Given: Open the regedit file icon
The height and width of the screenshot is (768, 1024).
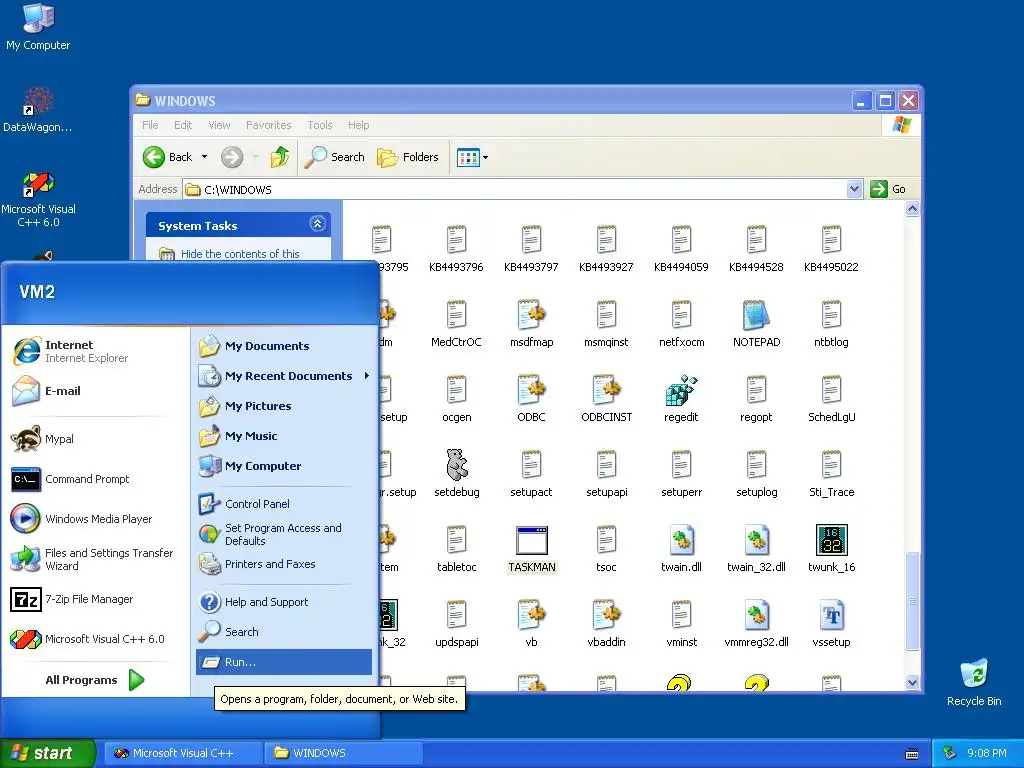Looking at the screenshot, I should 681,391.
